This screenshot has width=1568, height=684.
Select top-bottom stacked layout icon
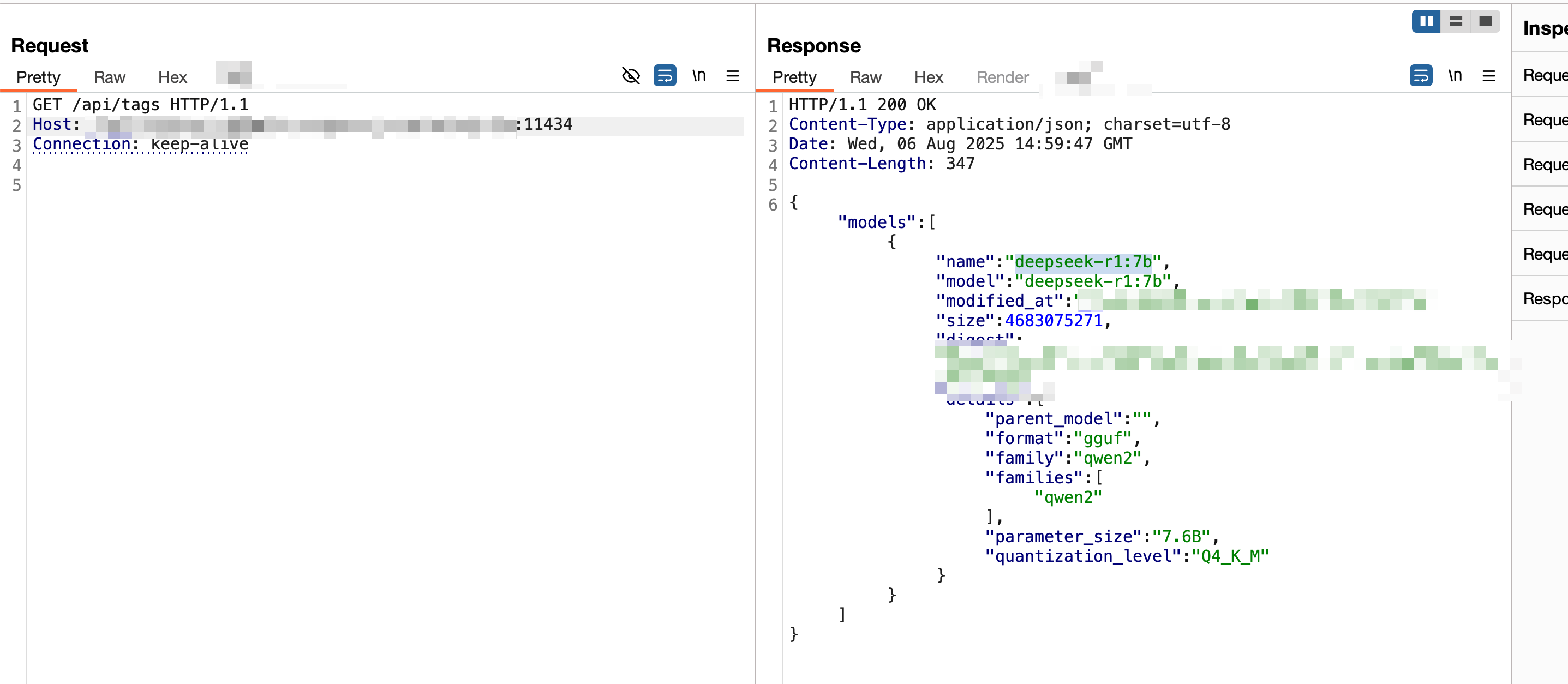click(1456, 21)
